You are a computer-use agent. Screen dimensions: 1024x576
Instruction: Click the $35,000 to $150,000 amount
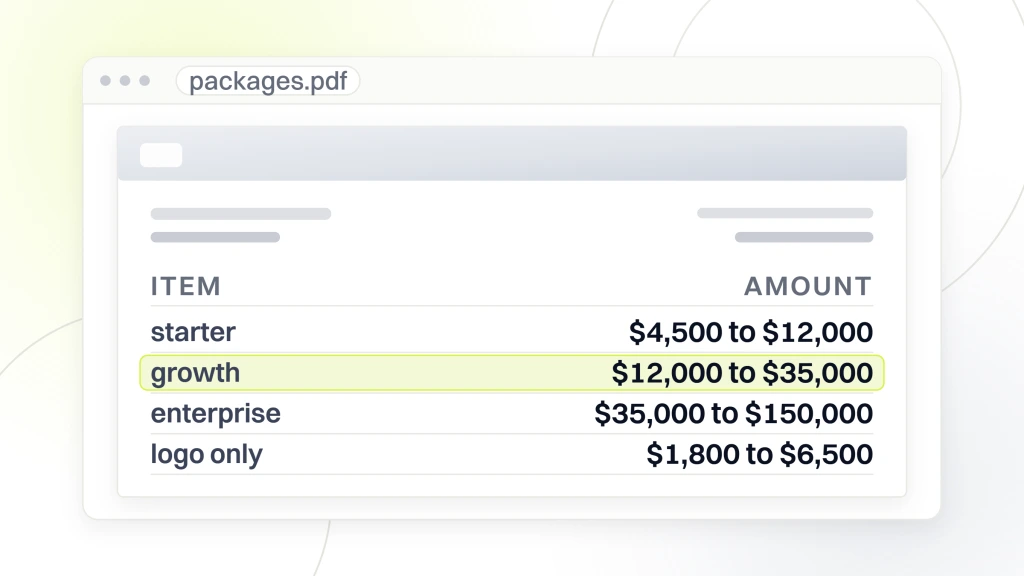tap(733, 413)
